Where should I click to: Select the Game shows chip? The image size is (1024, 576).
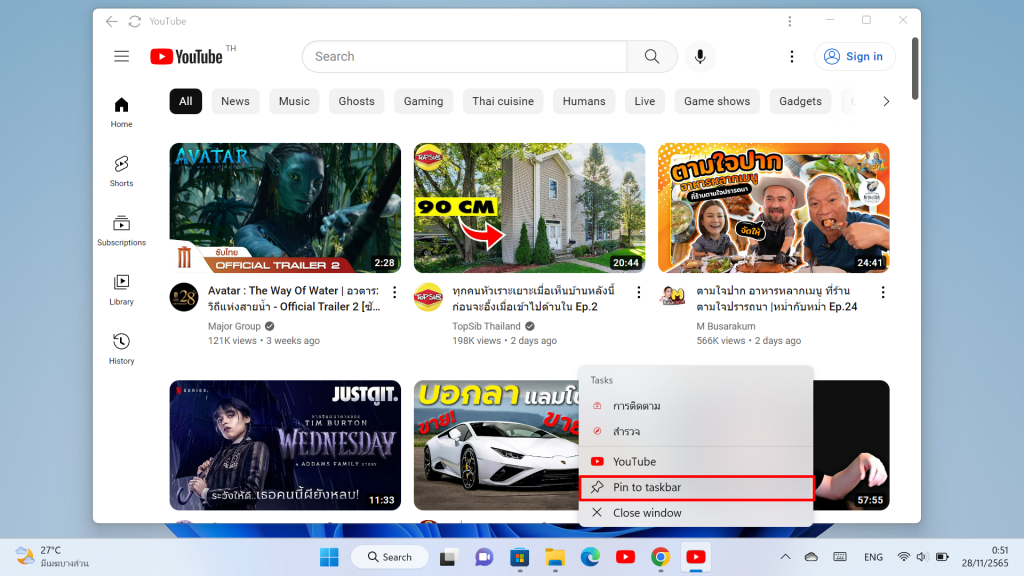tap(717, 101)
